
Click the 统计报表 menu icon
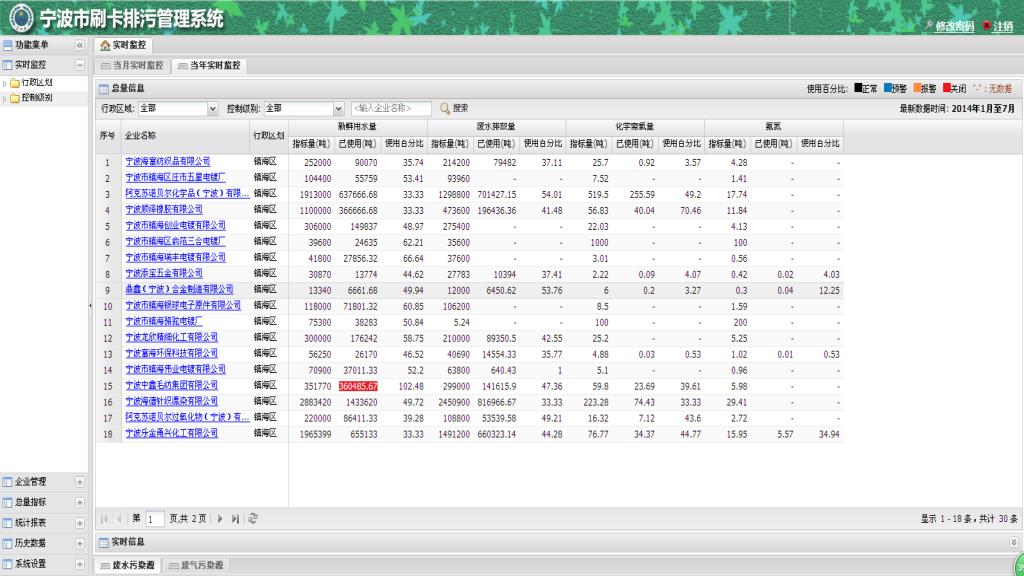[7, 522]
